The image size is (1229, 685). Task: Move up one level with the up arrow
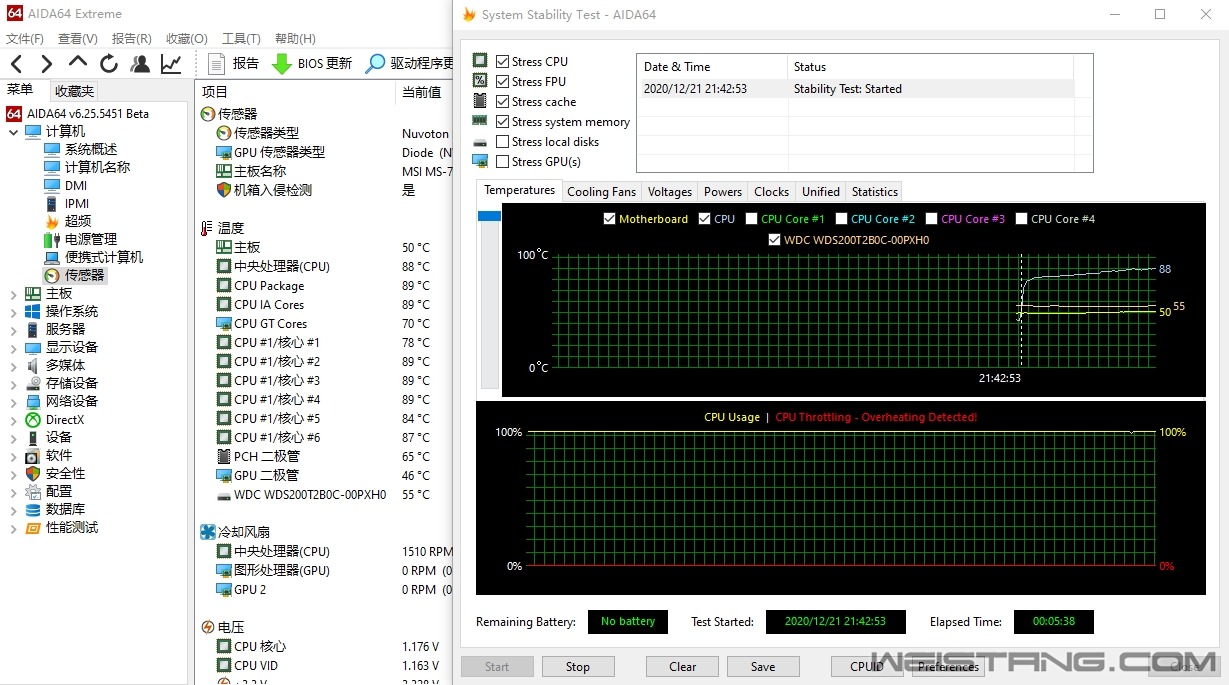78,64
